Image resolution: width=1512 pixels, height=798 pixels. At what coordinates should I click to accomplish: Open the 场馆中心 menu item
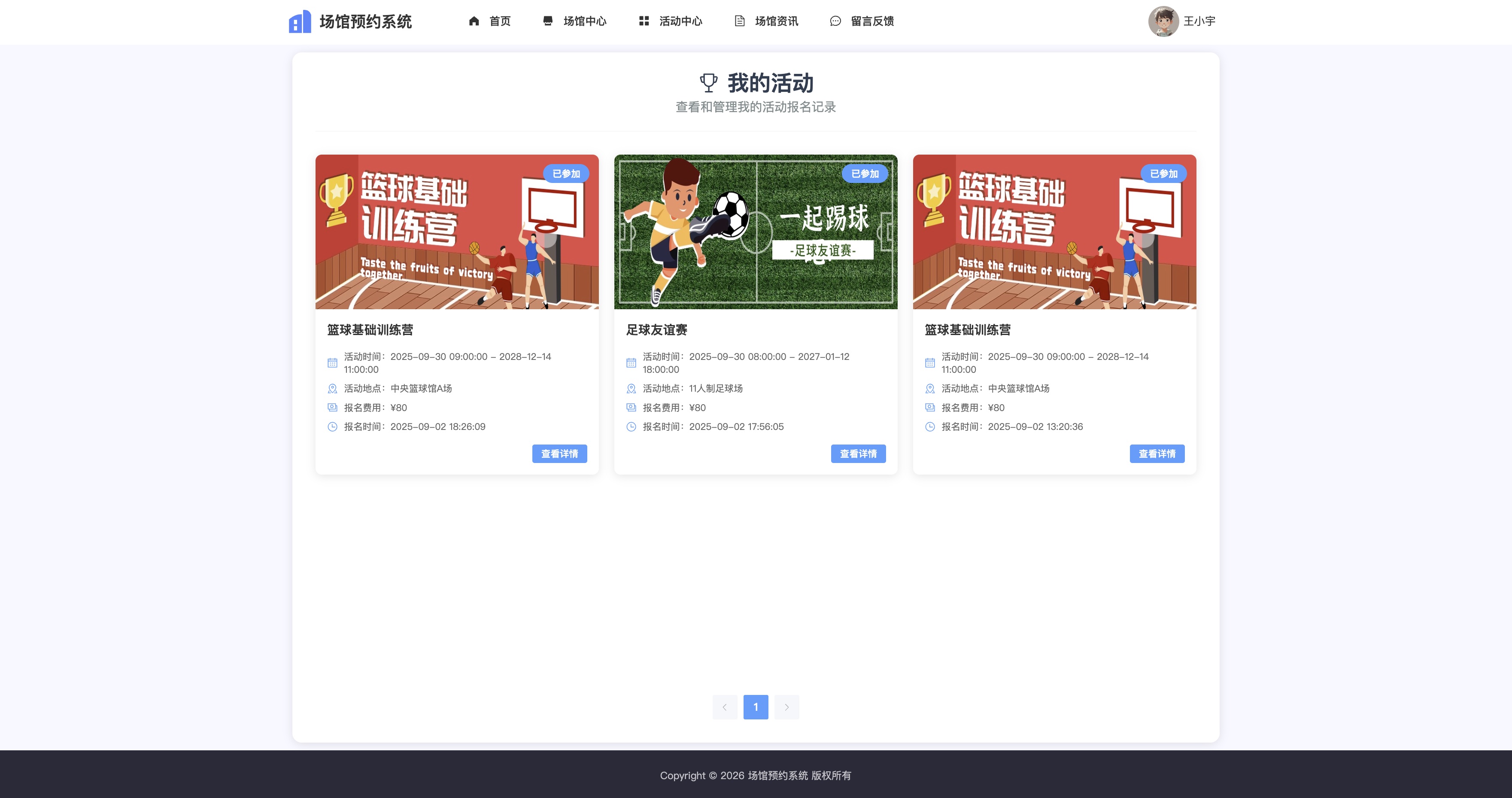click(575, 21)
